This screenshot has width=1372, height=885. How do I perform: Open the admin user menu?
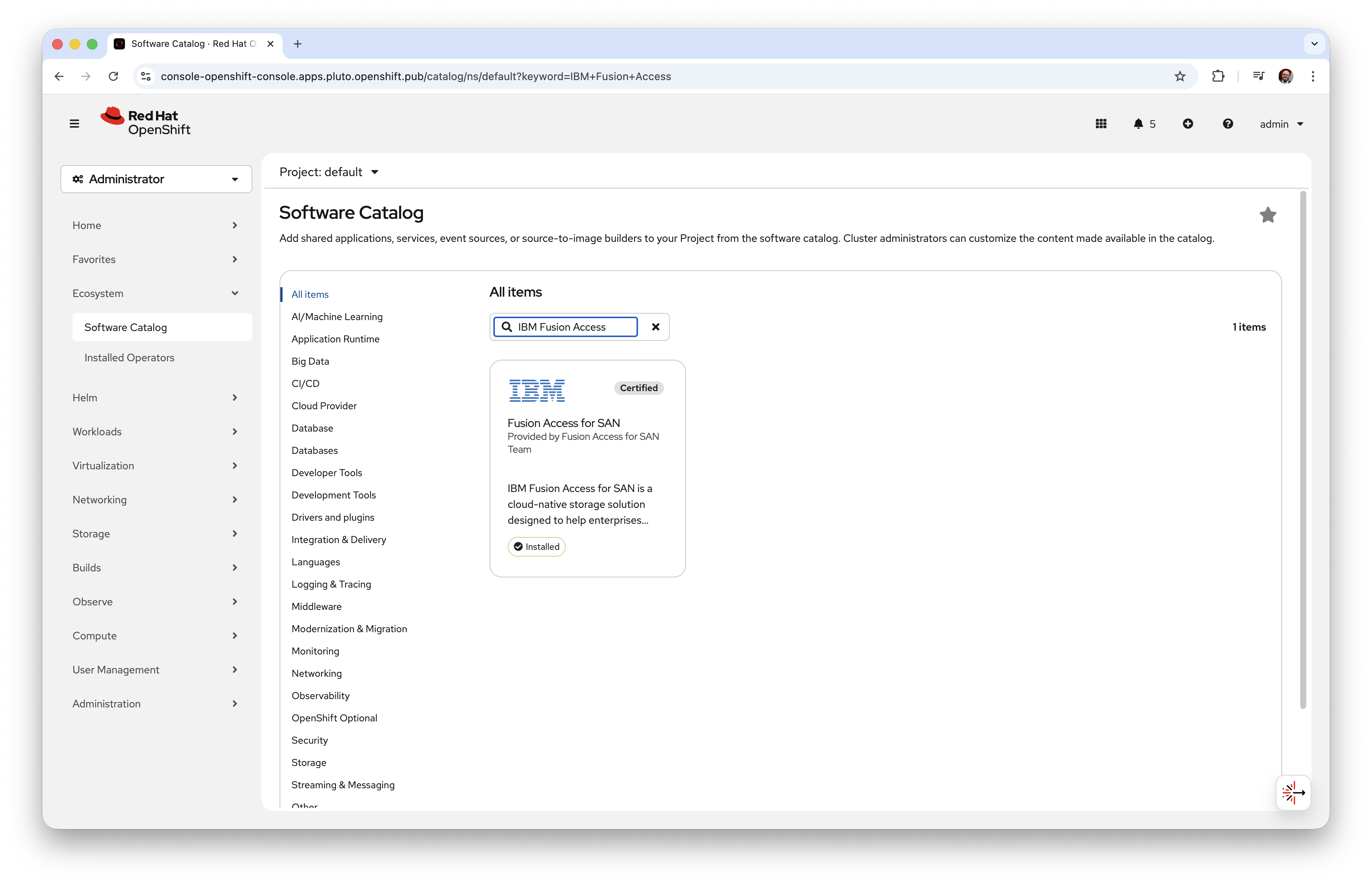(x=1281, y=124)
